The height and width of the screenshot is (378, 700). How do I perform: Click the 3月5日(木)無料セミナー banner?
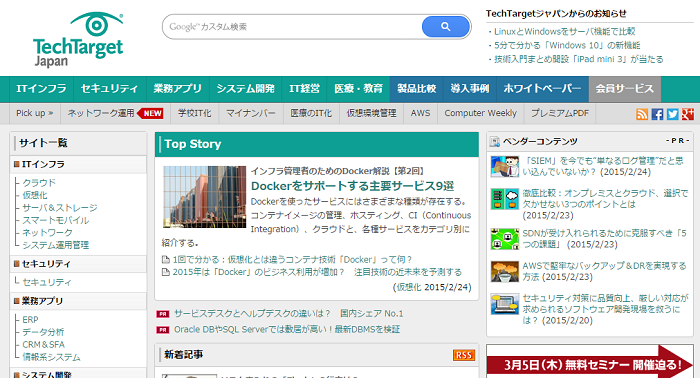pos(590,361)
